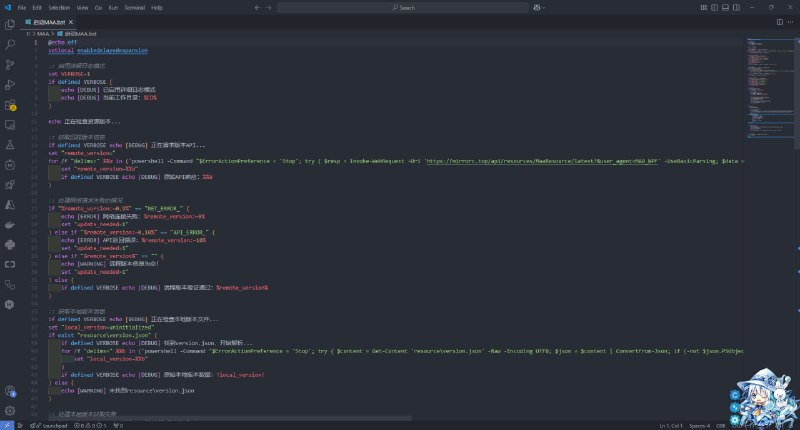Screen dimensions: 800x430
Task: Open the Extensions view
Action: click(x=11, y=105)
